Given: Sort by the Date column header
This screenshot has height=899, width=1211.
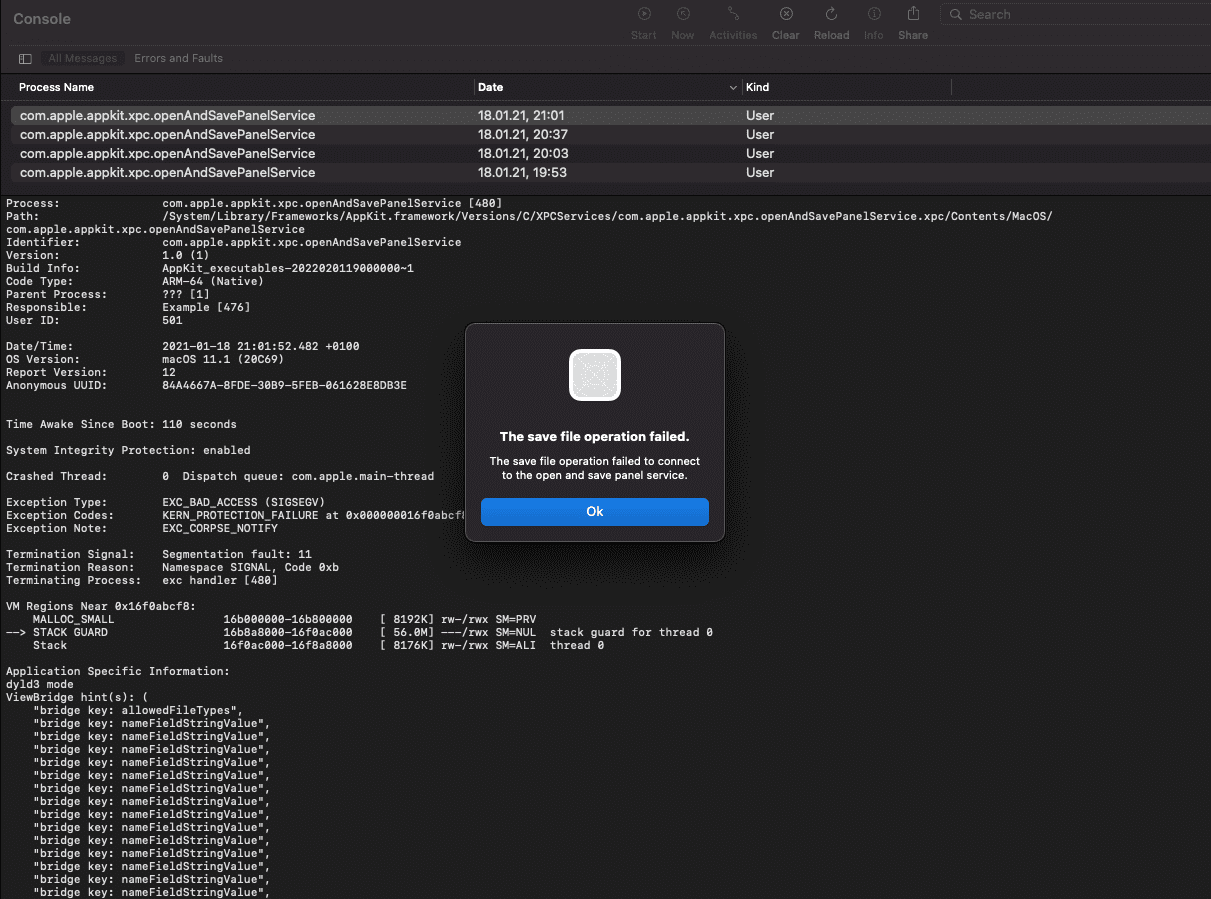Looking at the screenshot, I should point(490,87).
